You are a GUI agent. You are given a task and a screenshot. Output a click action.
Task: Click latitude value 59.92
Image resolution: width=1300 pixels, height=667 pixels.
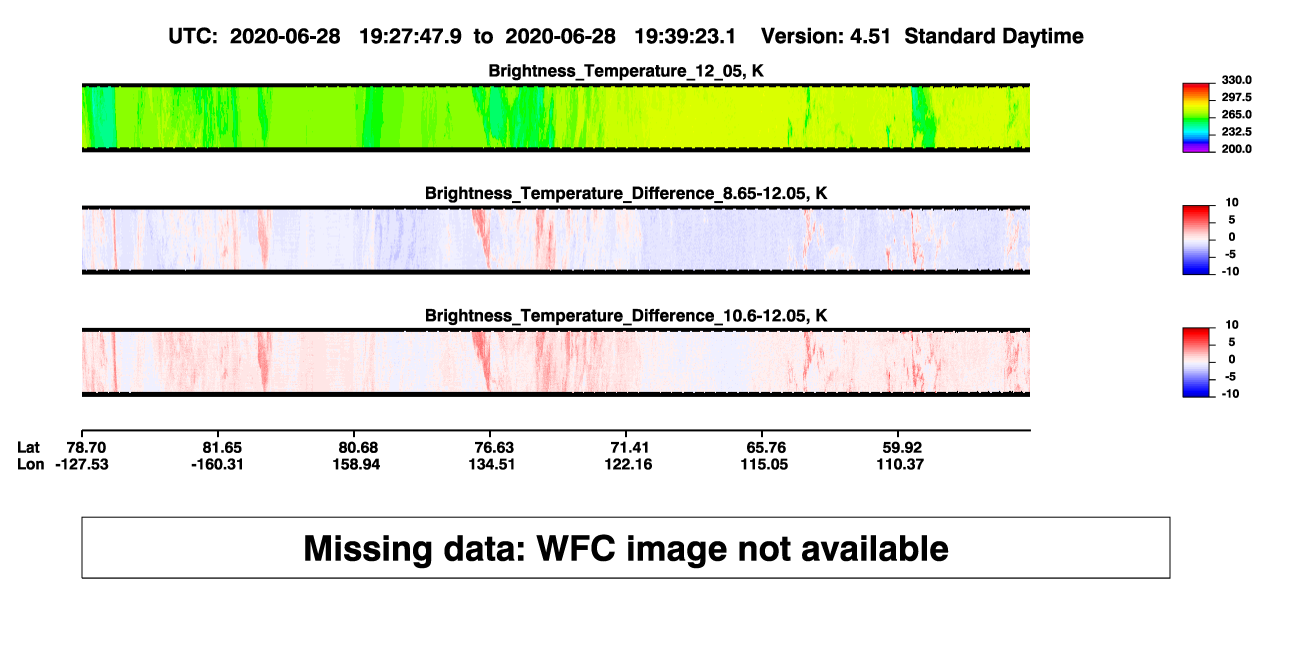pyautogui.click(x=900, y=448)
